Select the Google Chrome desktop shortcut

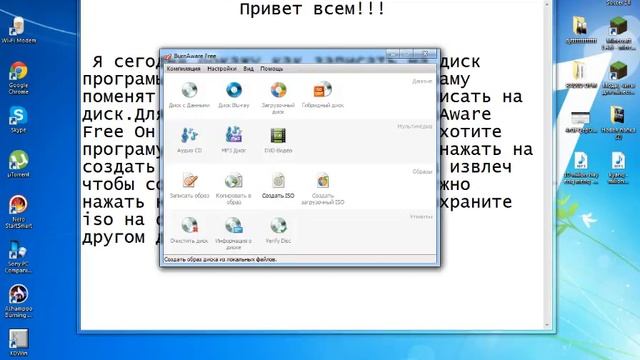click(18, 78)
